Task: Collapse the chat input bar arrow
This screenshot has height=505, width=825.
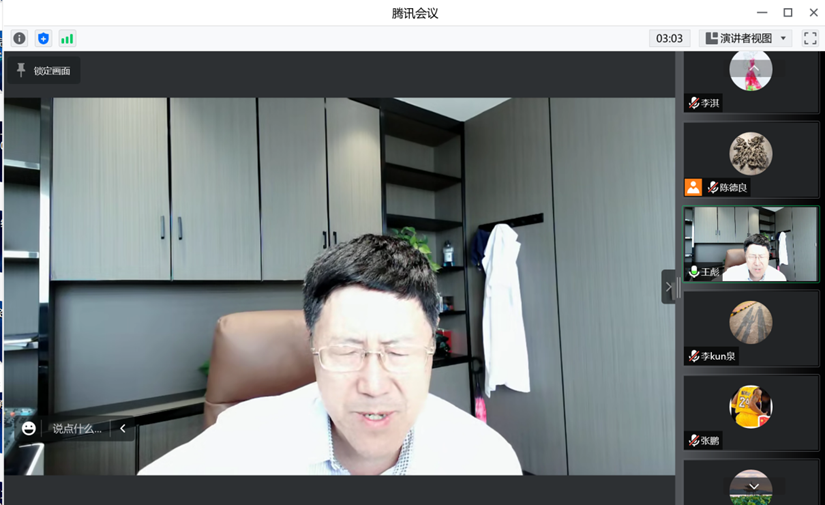Action: click(x=123, y=428)
